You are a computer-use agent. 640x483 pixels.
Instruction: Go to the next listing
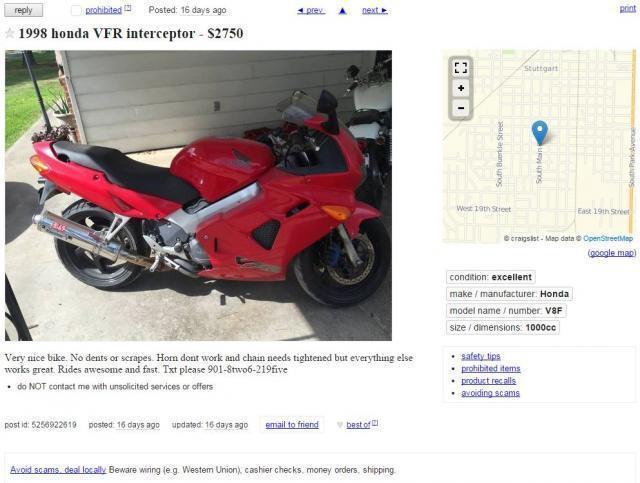point(375,10)
